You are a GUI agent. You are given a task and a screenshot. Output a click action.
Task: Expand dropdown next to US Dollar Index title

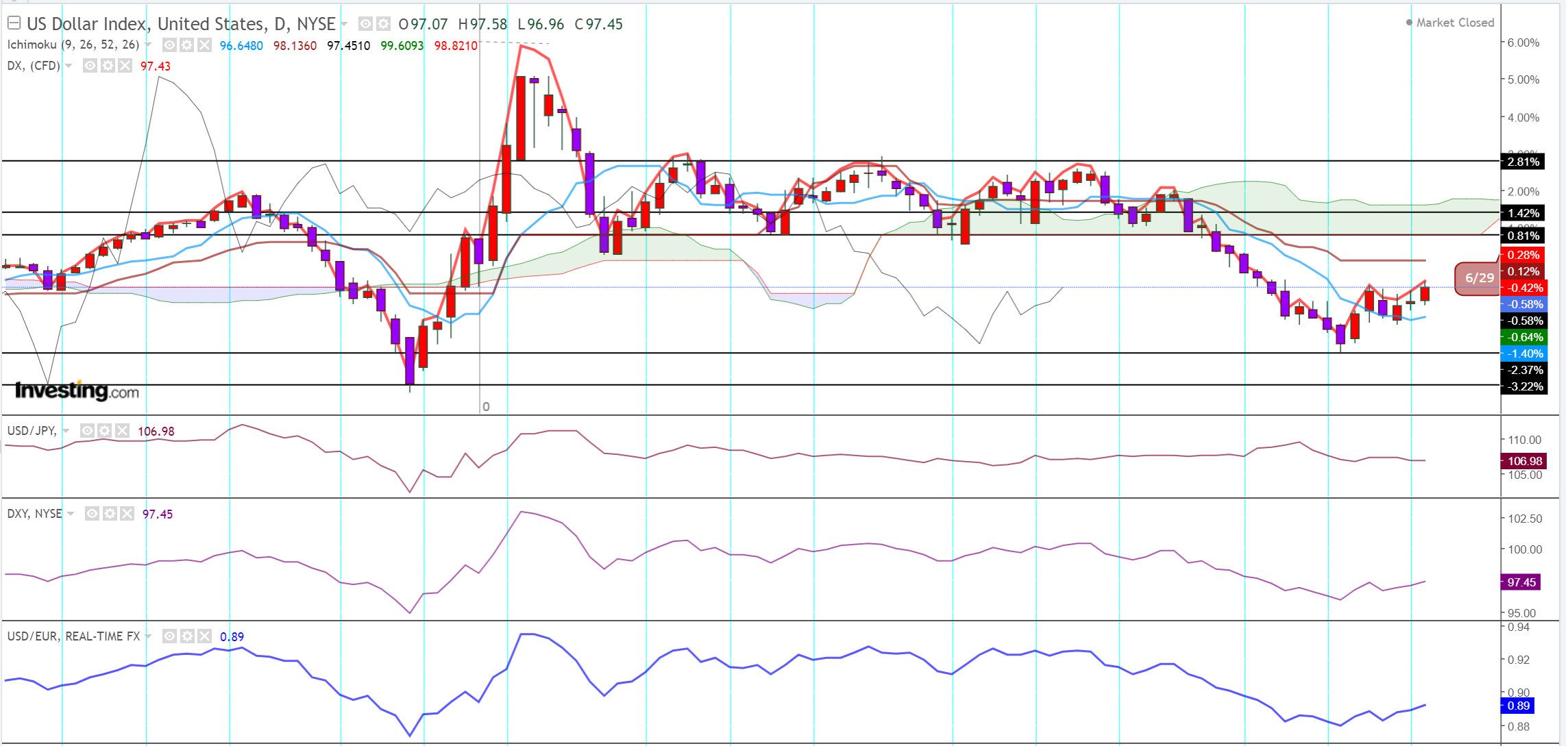pyautogui.click(x=345, y=24)
